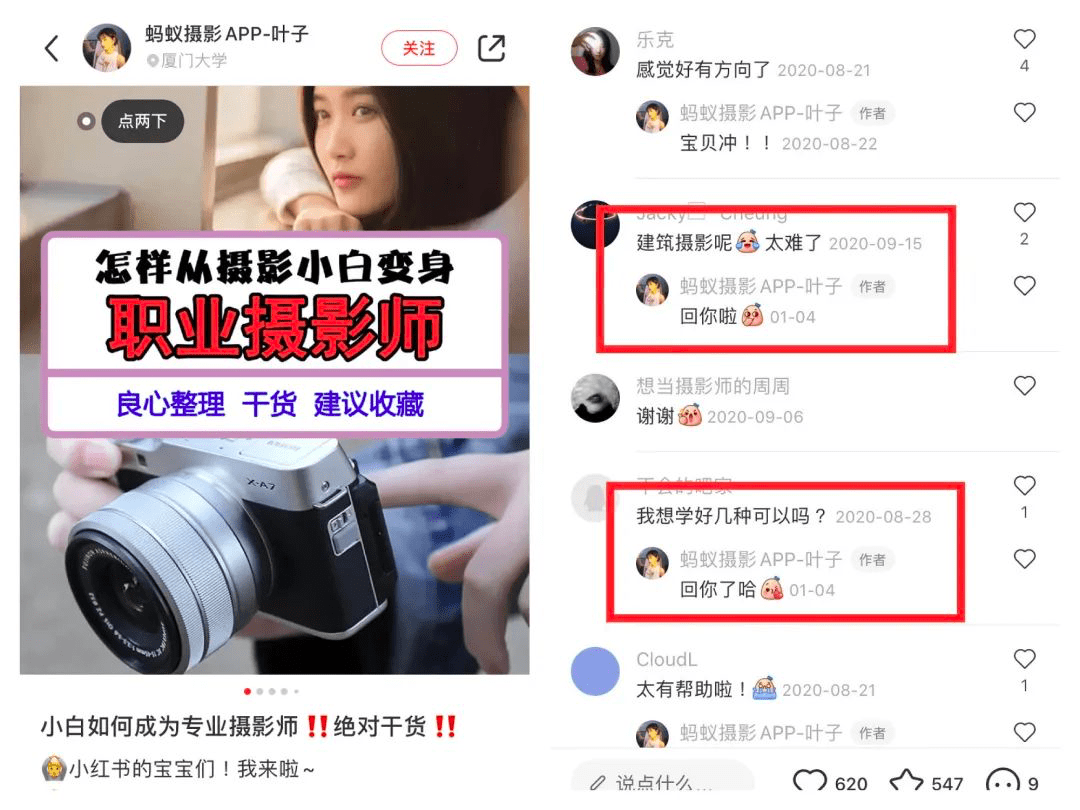Tap the 说点什么 comment input field
Image resolution: width=1080 pixels, height=810 pixels.
coord(663,780)
